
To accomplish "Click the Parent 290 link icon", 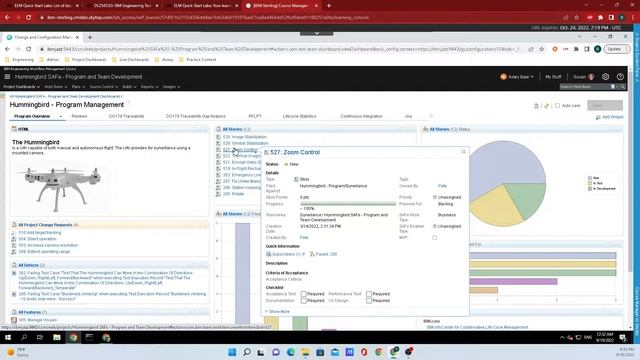I will tap(312, 254).
